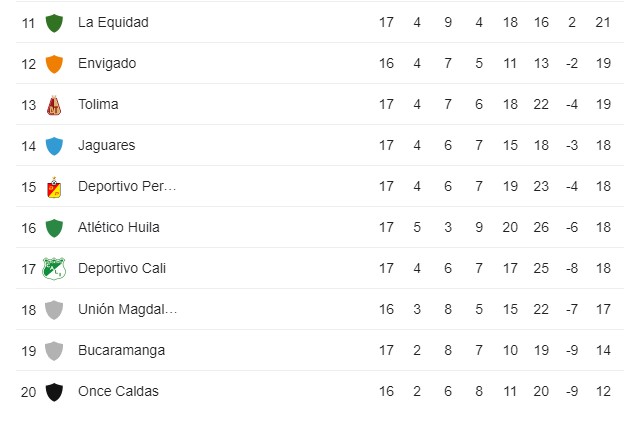624x421 pixels.
Task: Click the Tolima club crest
Action: click(54, 105)
